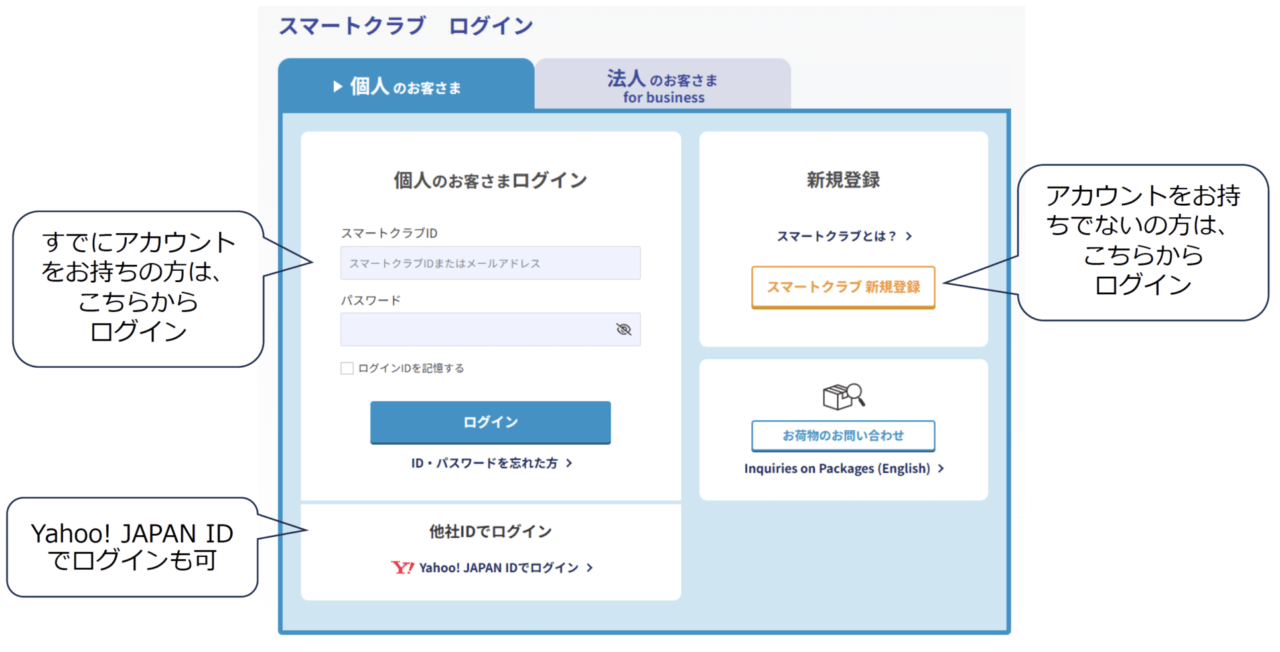Click the package with magnifier icon
1280x652 pixels.
click(x=843, y=397)
